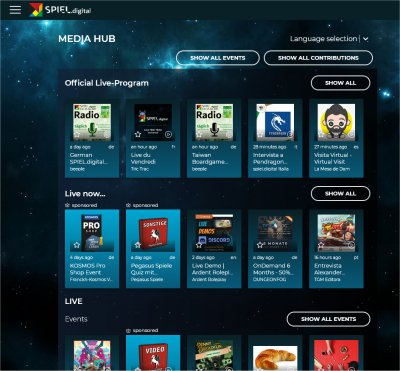The width and height of the screenshot is (400, 371).
Task: Click the Language selection chevron arrow
Action: [x=366, y=39]
